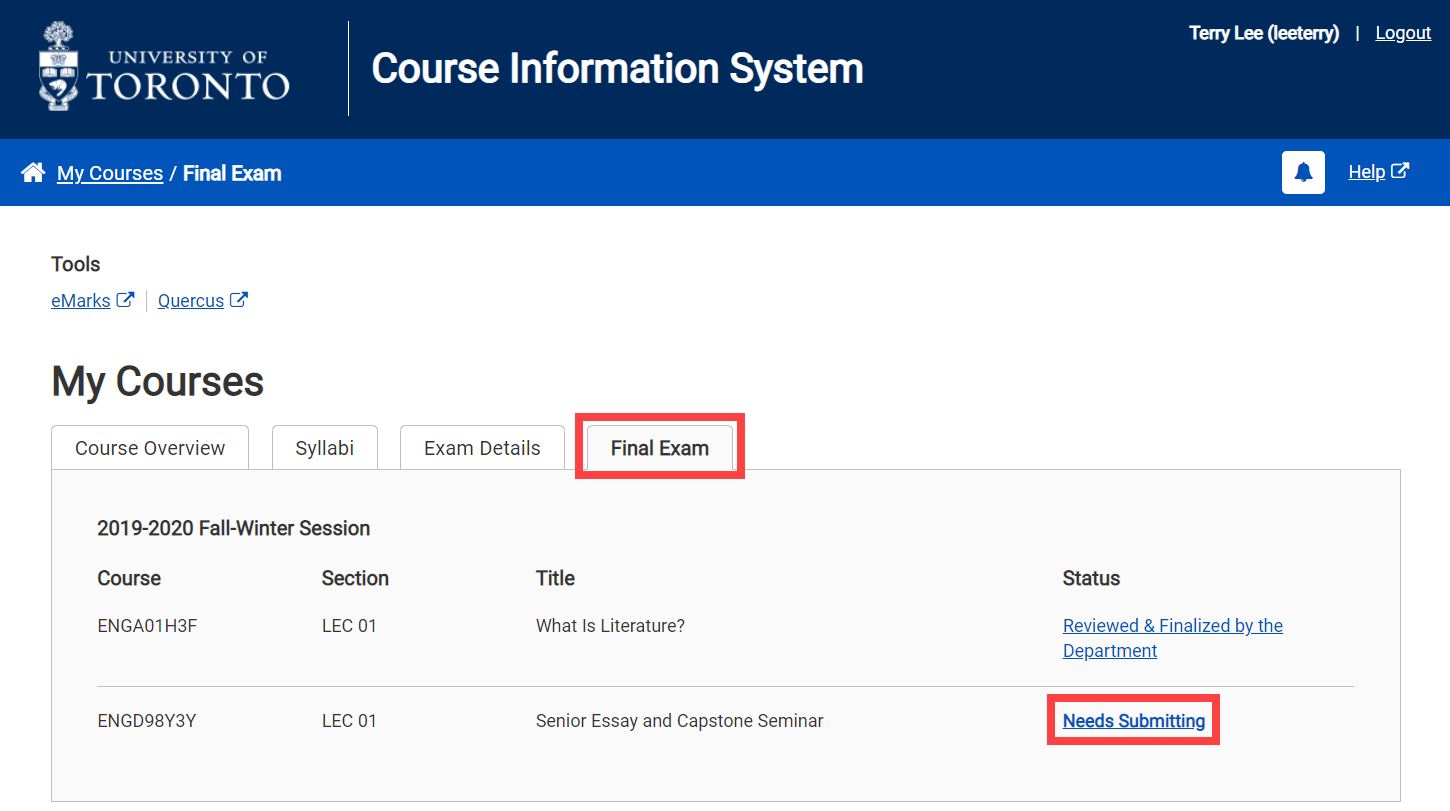Open the Help link
Screen dimensions: 1450x811
pyautogui.click(x=1366, y=172)
